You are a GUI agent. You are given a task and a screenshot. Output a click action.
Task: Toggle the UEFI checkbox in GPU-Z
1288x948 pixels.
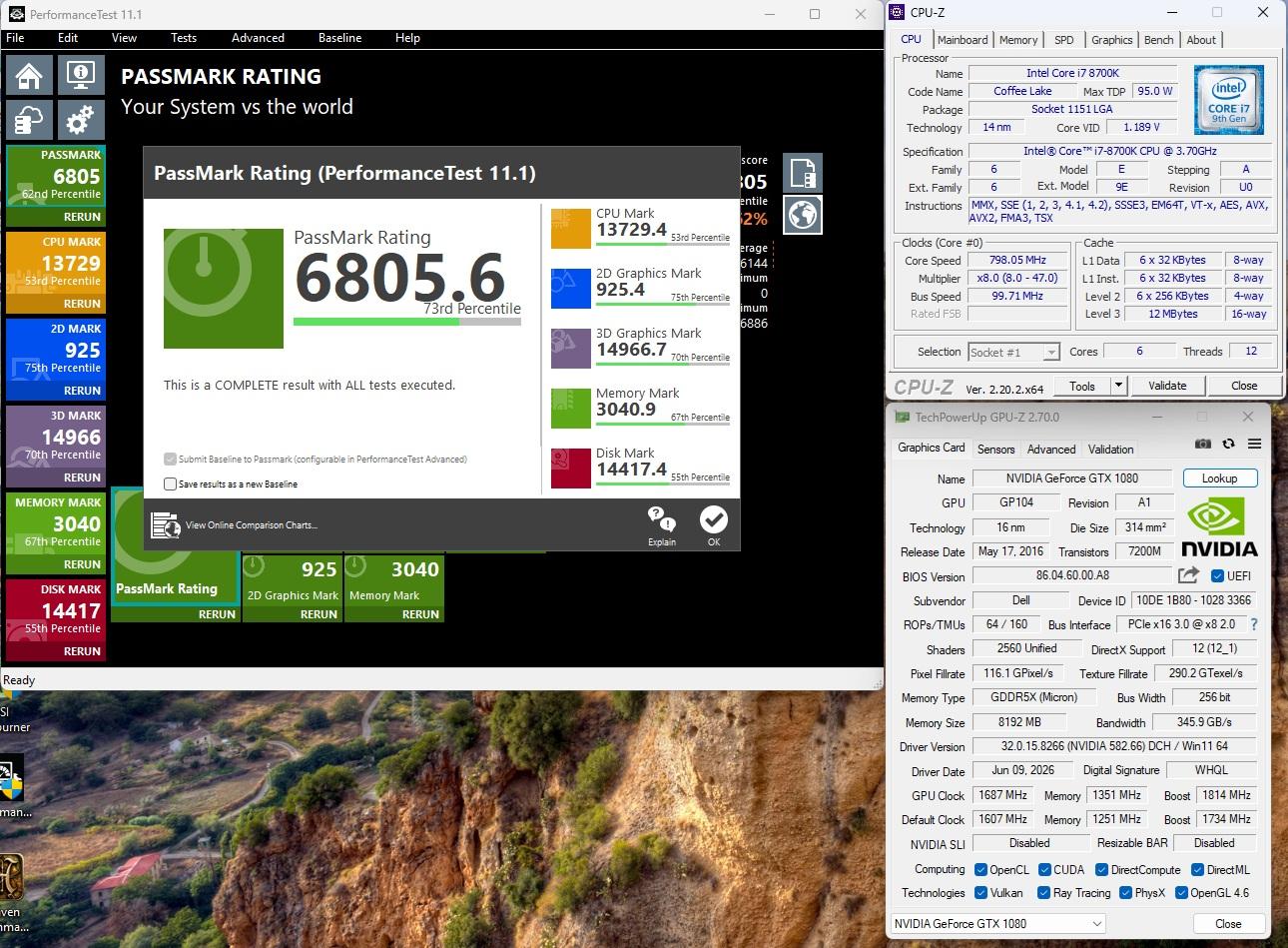click(x=1217, y=576)
